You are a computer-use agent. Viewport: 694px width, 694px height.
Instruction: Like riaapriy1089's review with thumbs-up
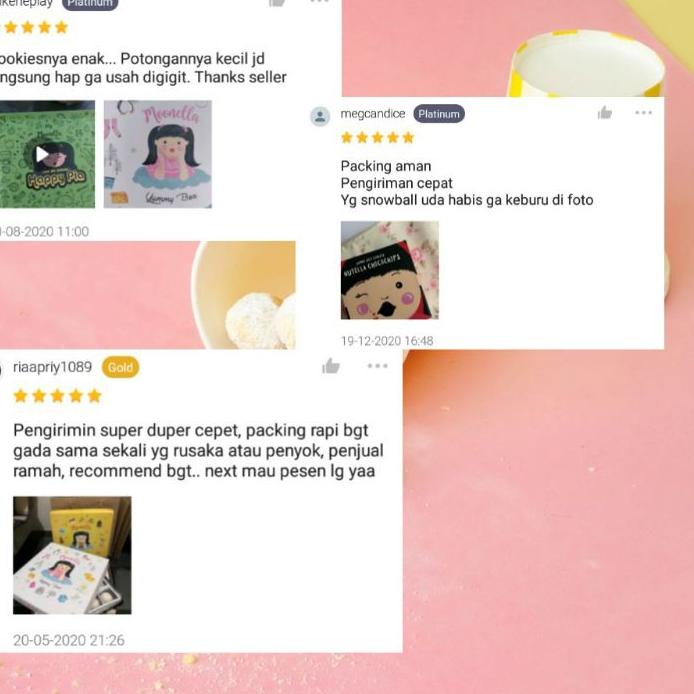(331, 366)
